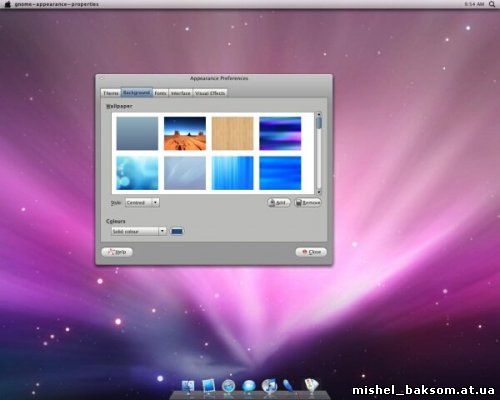Open the blue feather dock icon
The height and width of the screenshot is (400, 500).
point(288,386)
